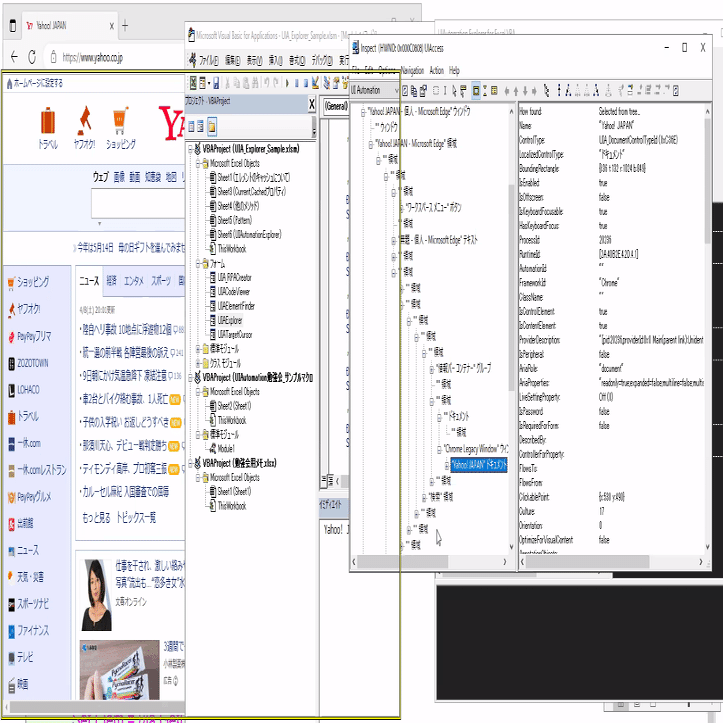Close the VBA Project explorer panel
The height and width of the screenshot is (723, 723).
tap(312, 104)
